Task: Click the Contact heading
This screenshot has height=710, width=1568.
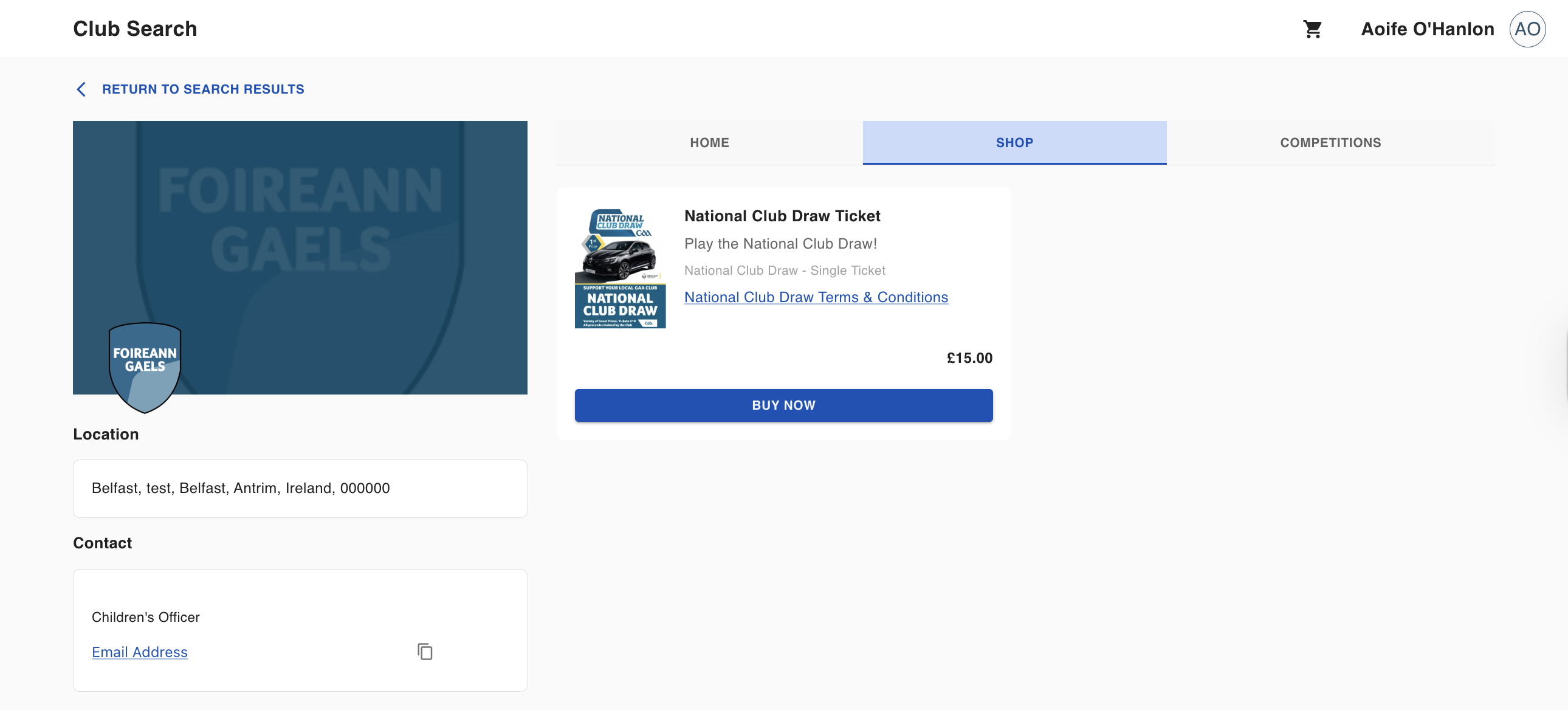Action: coord(102,543)
